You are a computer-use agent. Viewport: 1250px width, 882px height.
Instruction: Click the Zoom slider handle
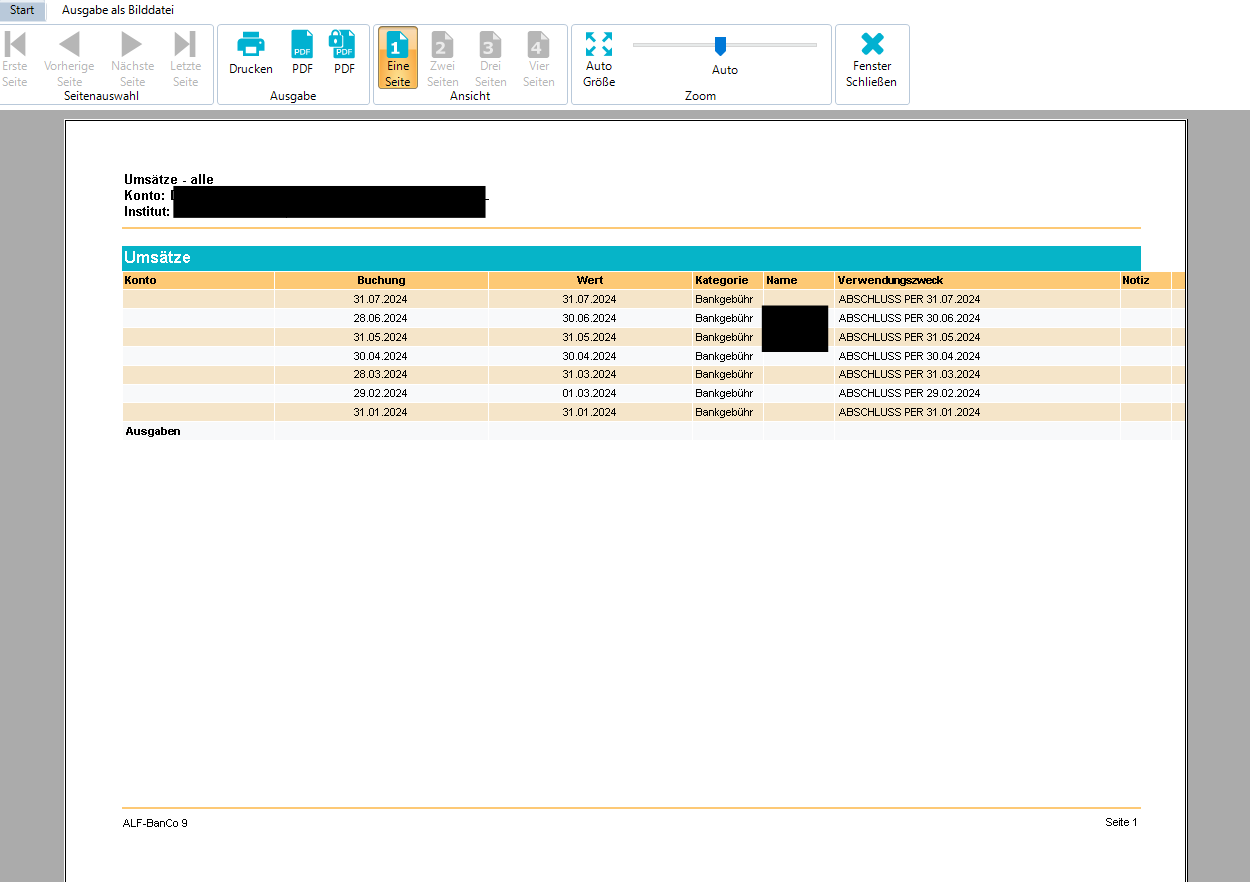(x=719, y=46)
